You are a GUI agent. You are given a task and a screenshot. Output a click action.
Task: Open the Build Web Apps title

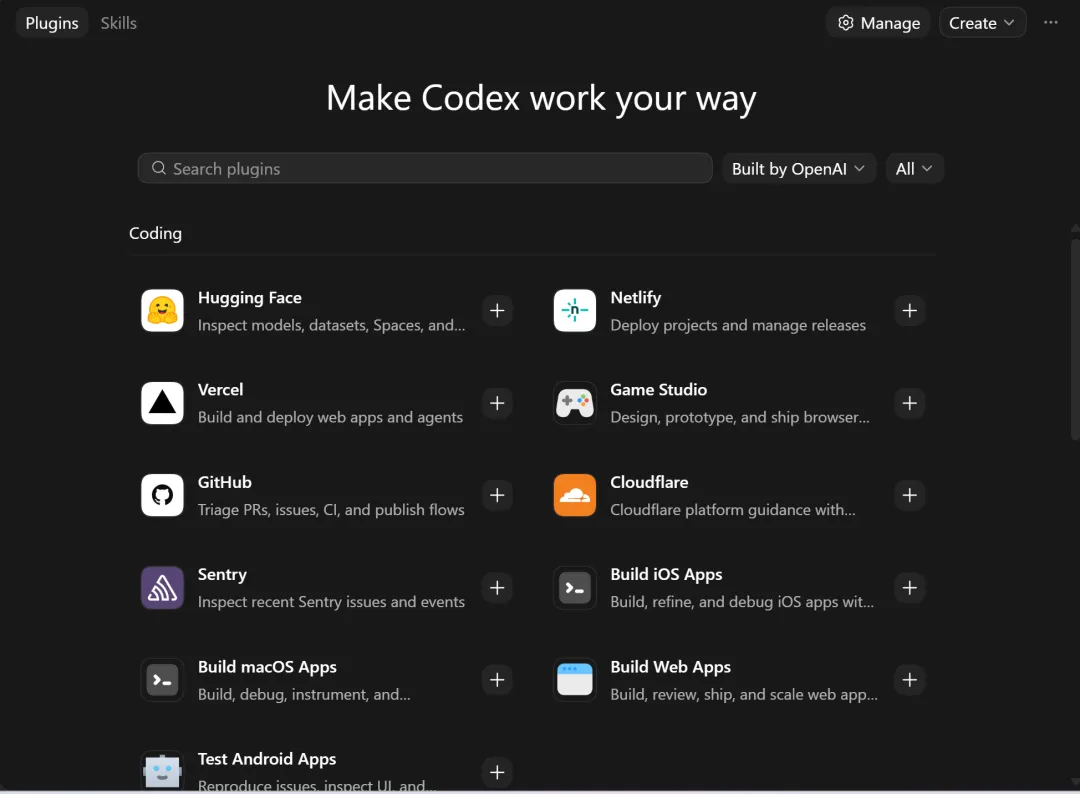670,667
